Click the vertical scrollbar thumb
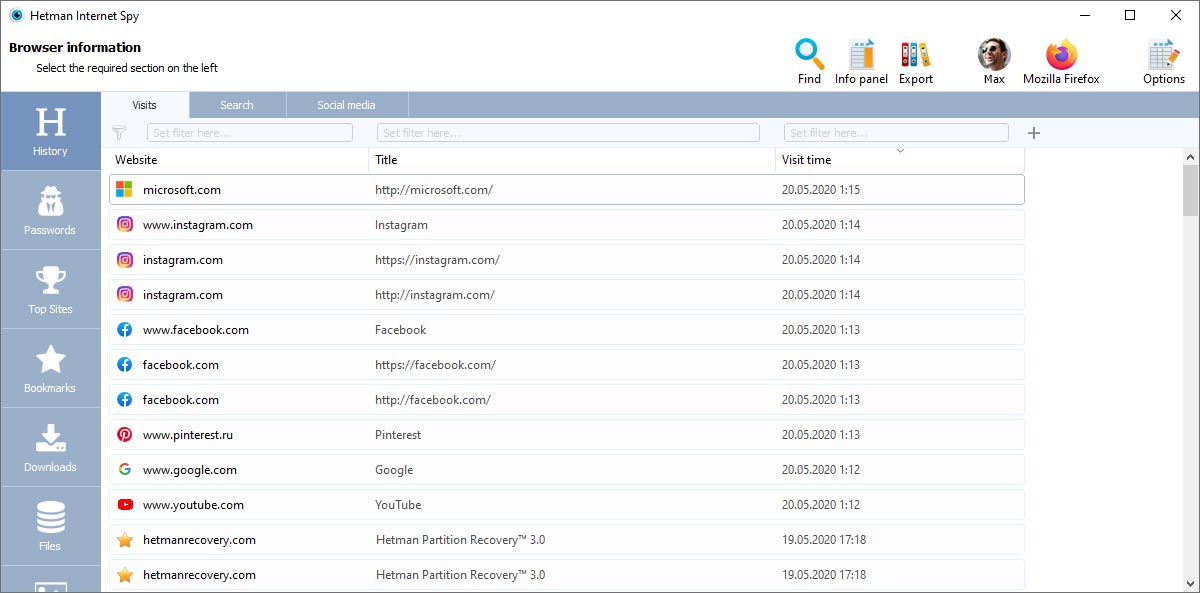 1190,191
